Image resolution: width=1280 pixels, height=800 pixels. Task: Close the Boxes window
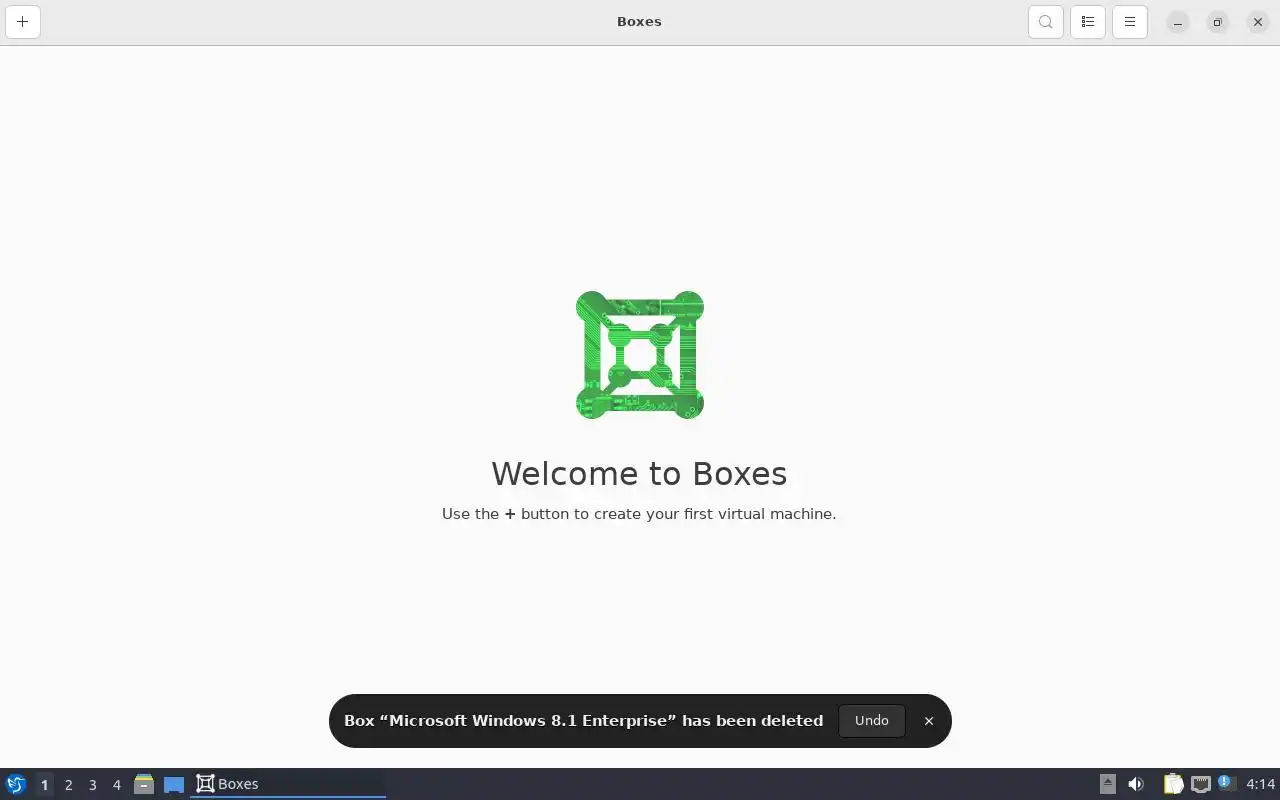point(1258,22)
